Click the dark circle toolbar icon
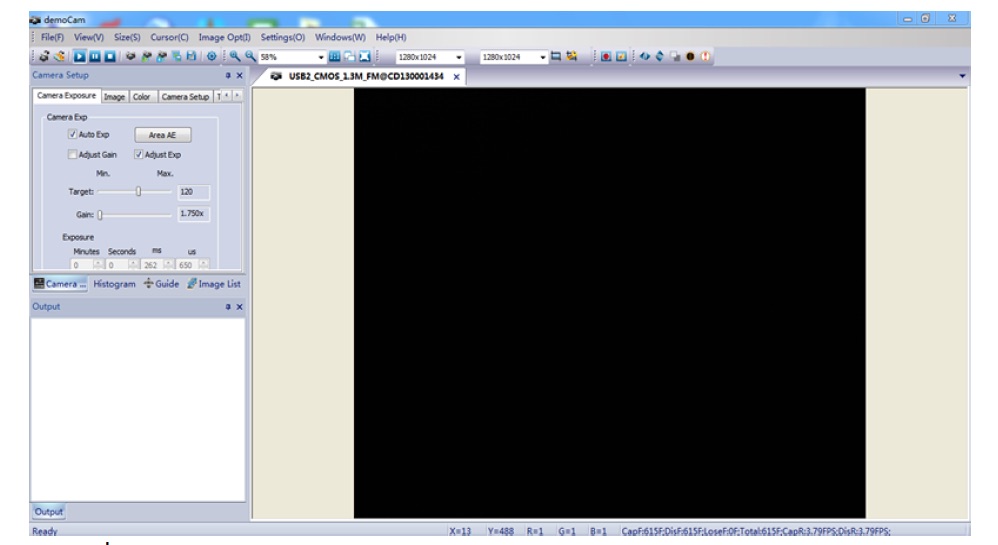Screen dimensions: 998x545 click(690, 57)
